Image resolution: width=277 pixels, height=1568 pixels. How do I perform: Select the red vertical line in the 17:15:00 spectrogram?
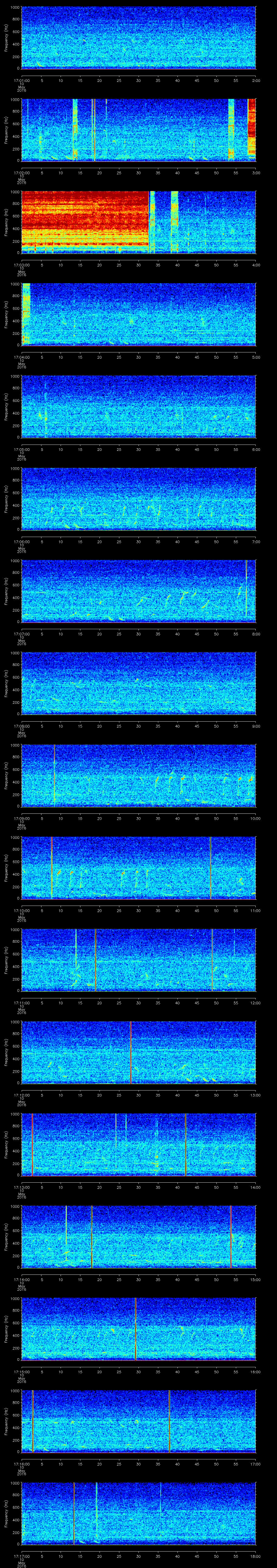tap(135, 1329)
